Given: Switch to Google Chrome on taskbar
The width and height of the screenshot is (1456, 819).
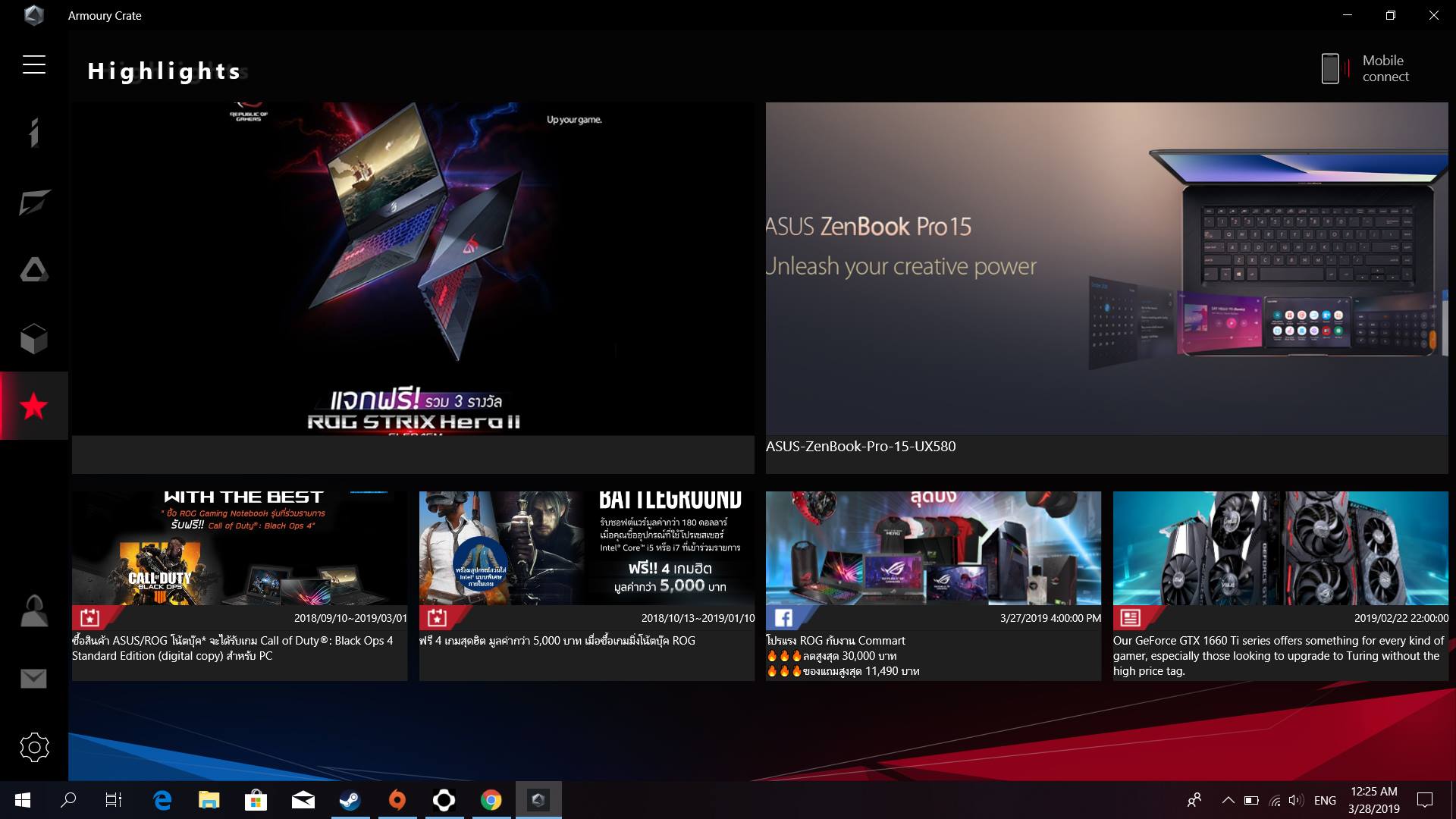Looking at the screenshot, I should tap(491, 800).
